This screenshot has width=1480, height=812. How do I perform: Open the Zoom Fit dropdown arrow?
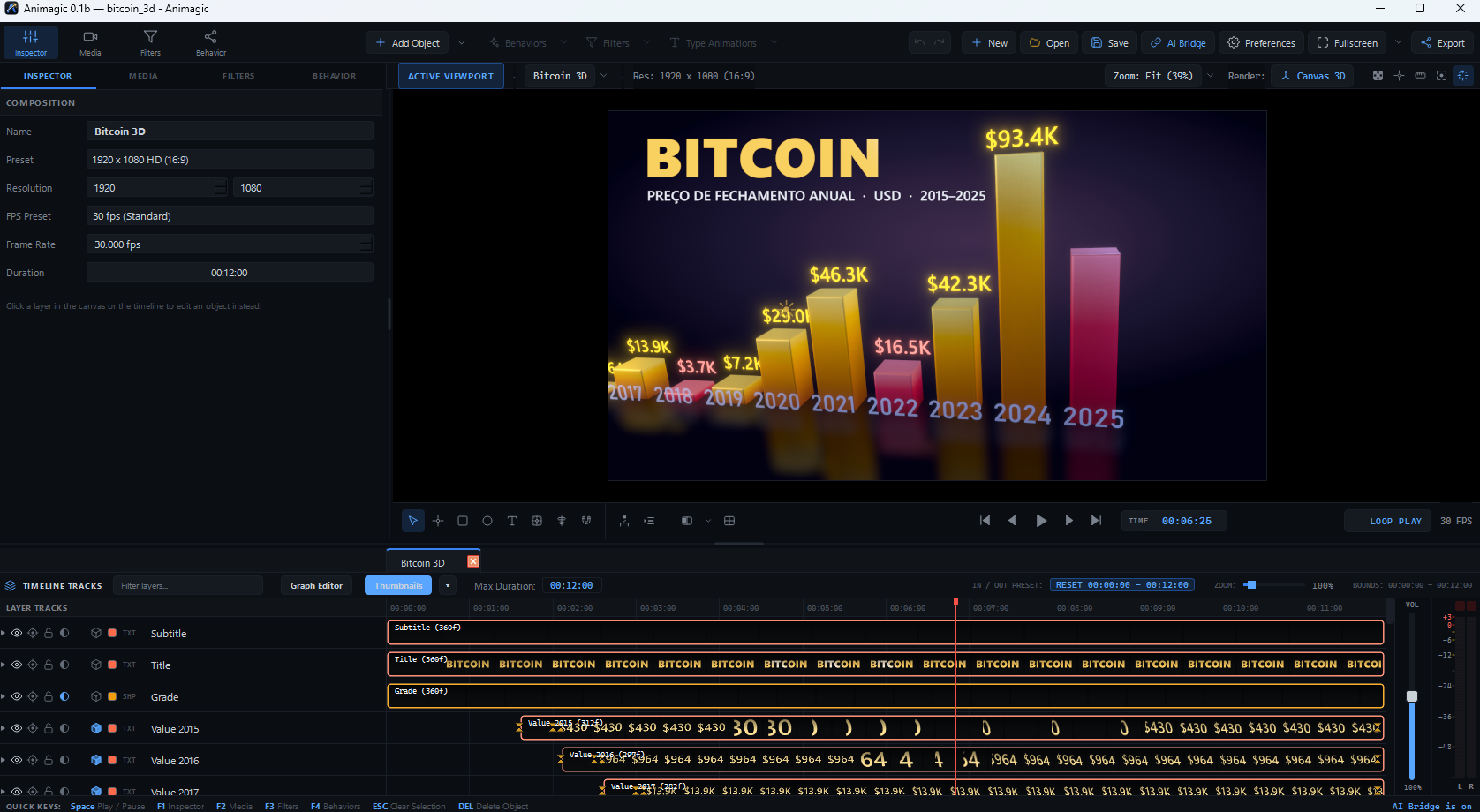coord(1210,76)
